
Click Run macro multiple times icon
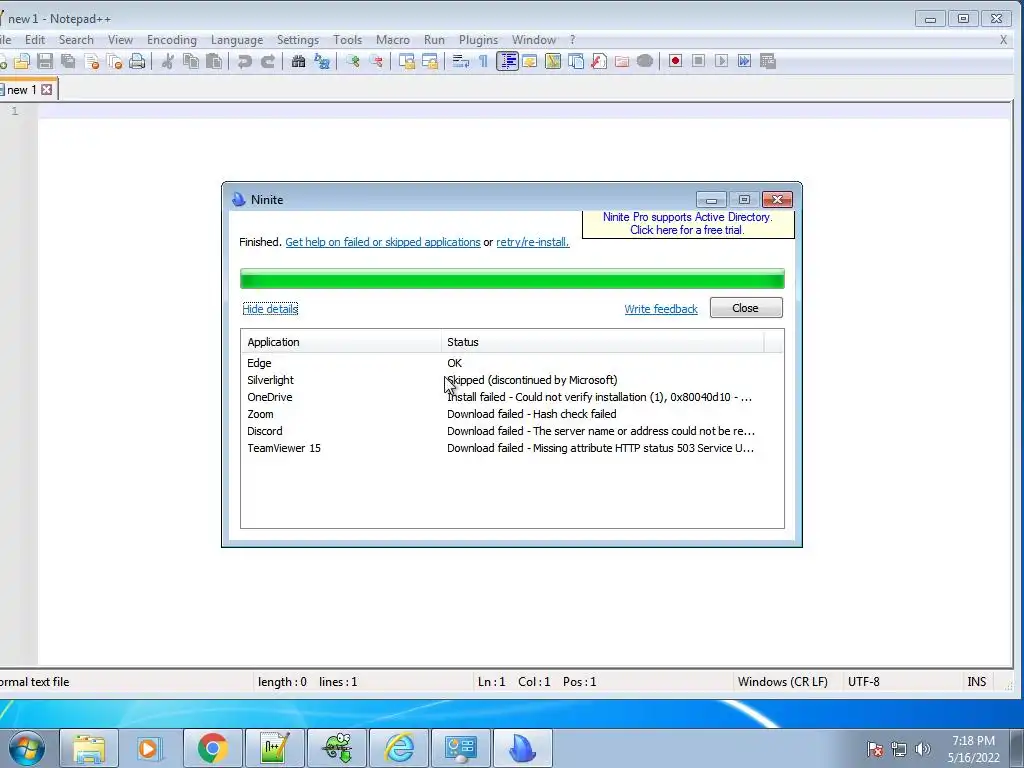[744, 61]
